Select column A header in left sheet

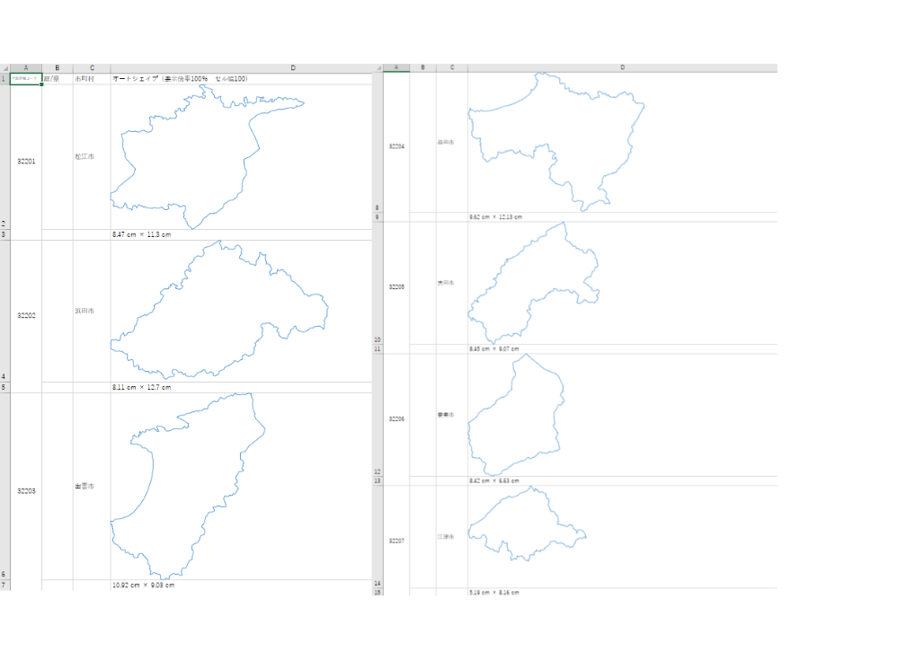point(26,68)
